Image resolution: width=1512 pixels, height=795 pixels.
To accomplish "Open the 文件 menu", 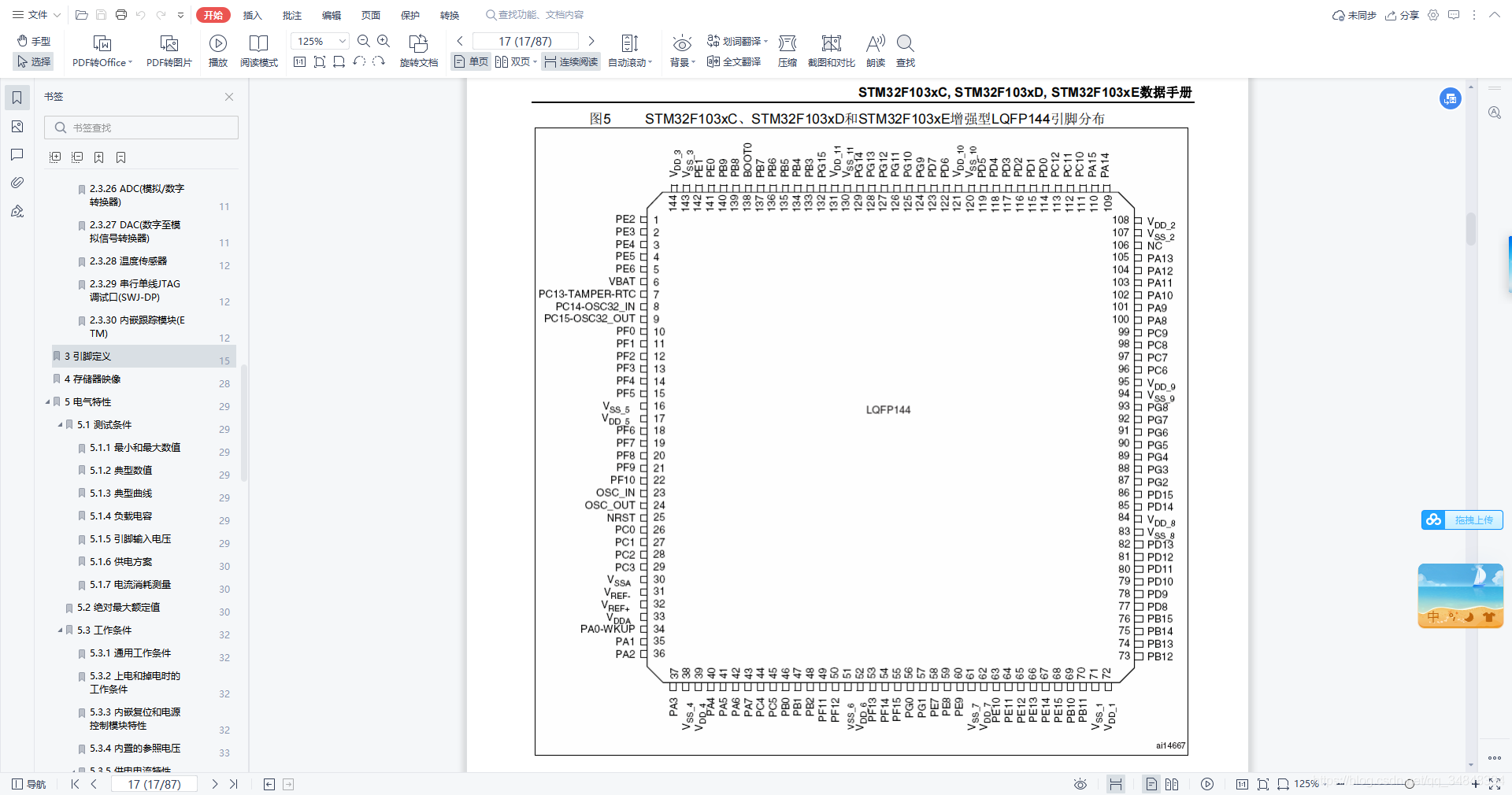I will click(x=36, y=15).
